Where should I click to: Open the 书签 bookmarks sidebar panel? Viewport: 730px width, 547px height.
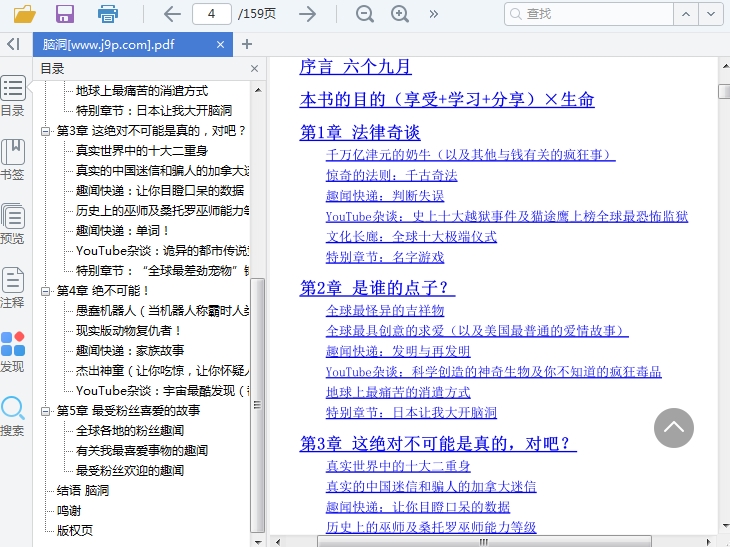click(13, 159)
